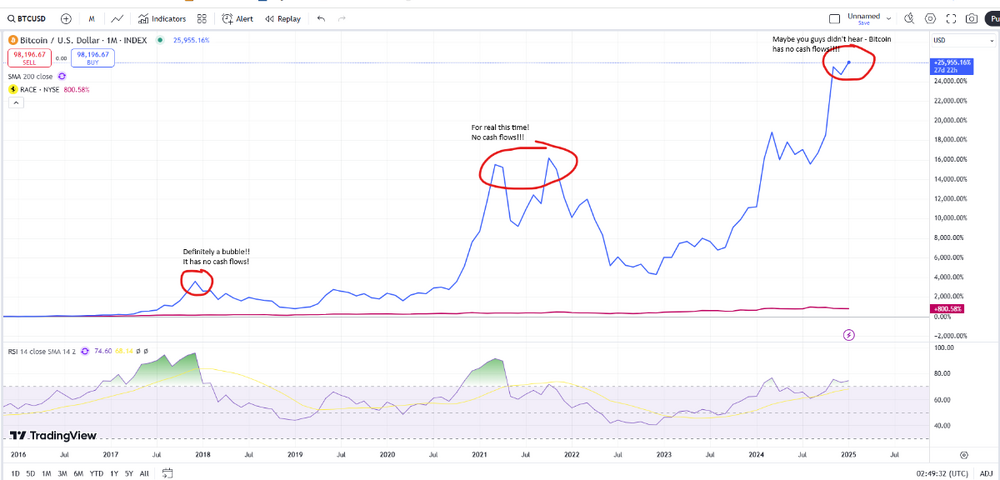Click the 'Definitely a bubble!!' text annotation
The image size is (1000, 480).
216,251
